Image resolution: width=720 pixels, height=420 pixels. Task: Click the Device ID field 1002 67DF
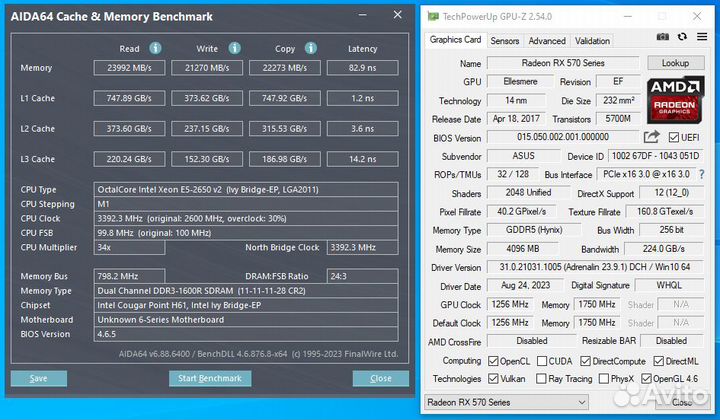tap(656, 156)
